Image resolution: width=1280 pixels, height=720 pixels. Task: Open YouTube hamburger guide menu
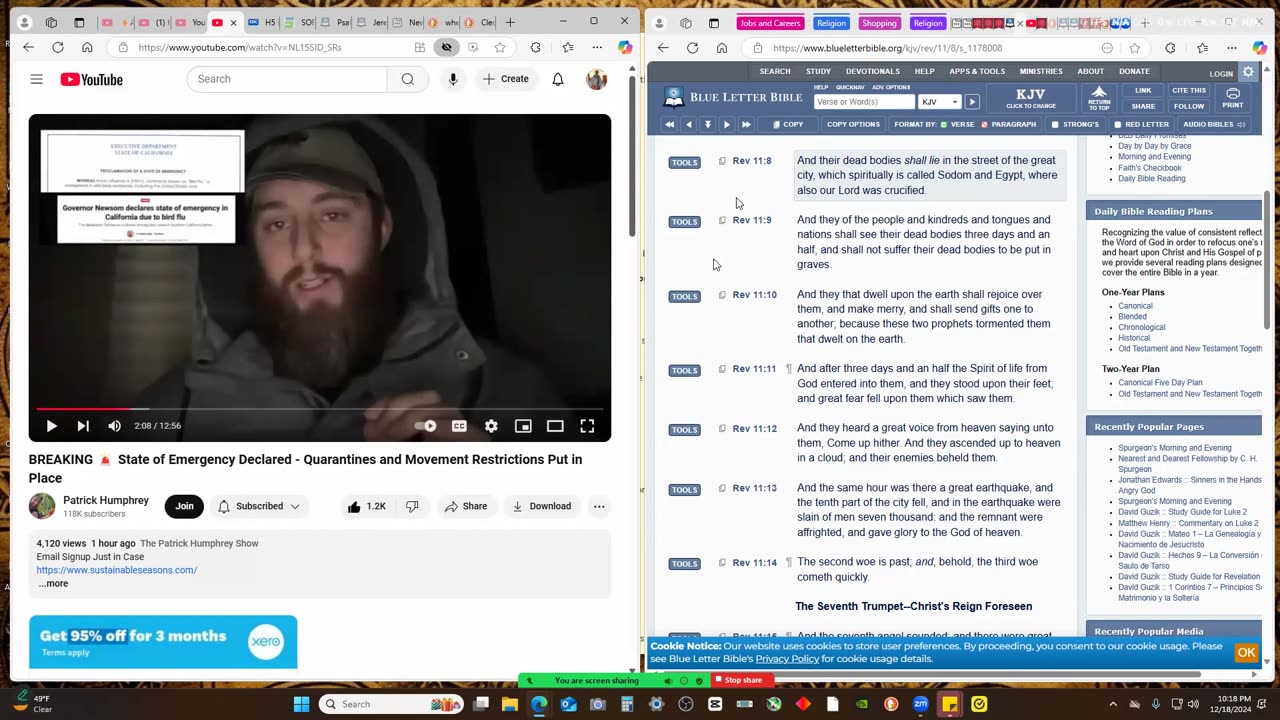pos(36,79)
